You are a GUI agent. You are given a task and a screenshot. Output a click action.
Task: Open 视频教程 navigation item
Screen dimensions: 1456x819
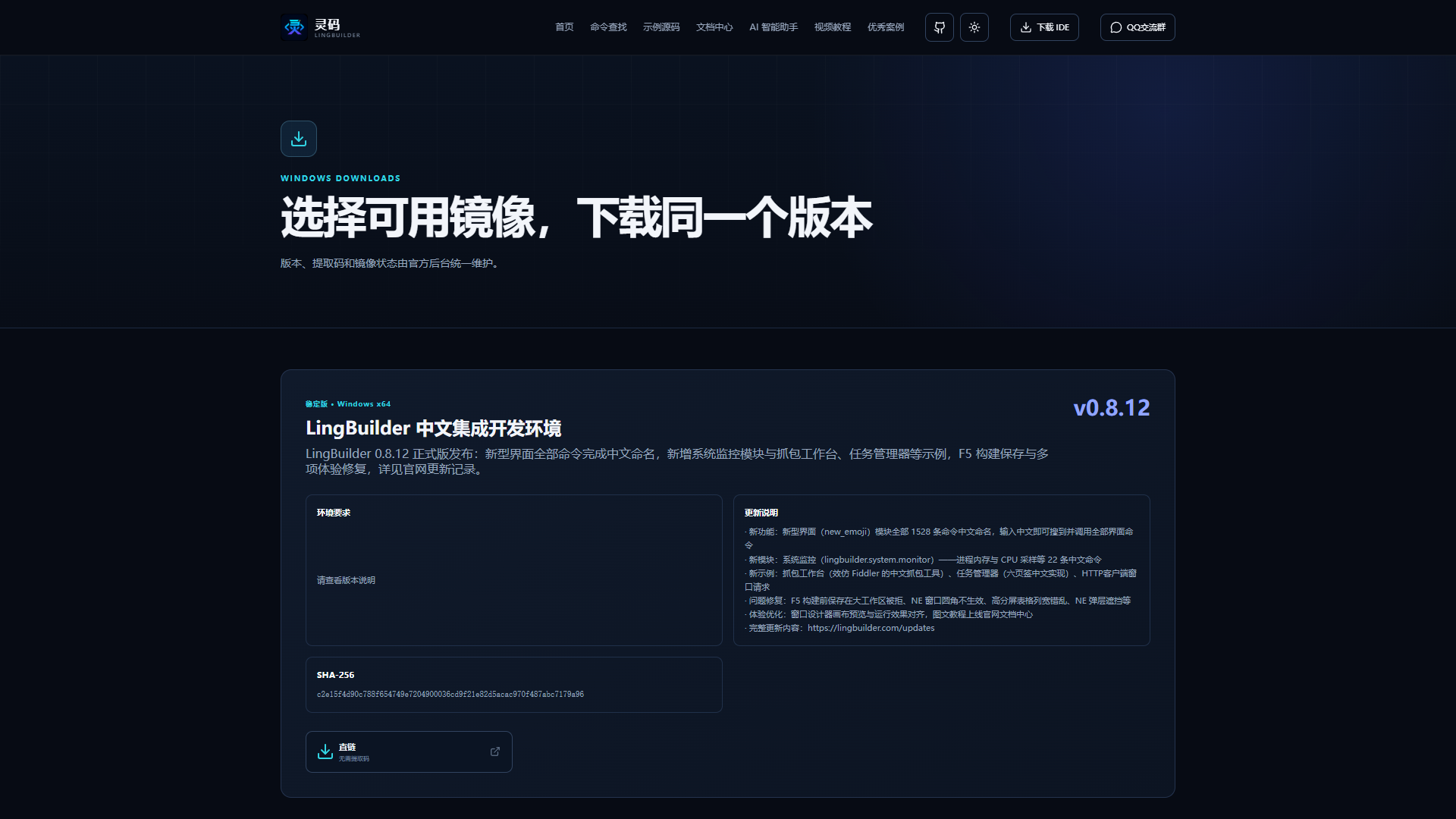click(x=833, y=27)
